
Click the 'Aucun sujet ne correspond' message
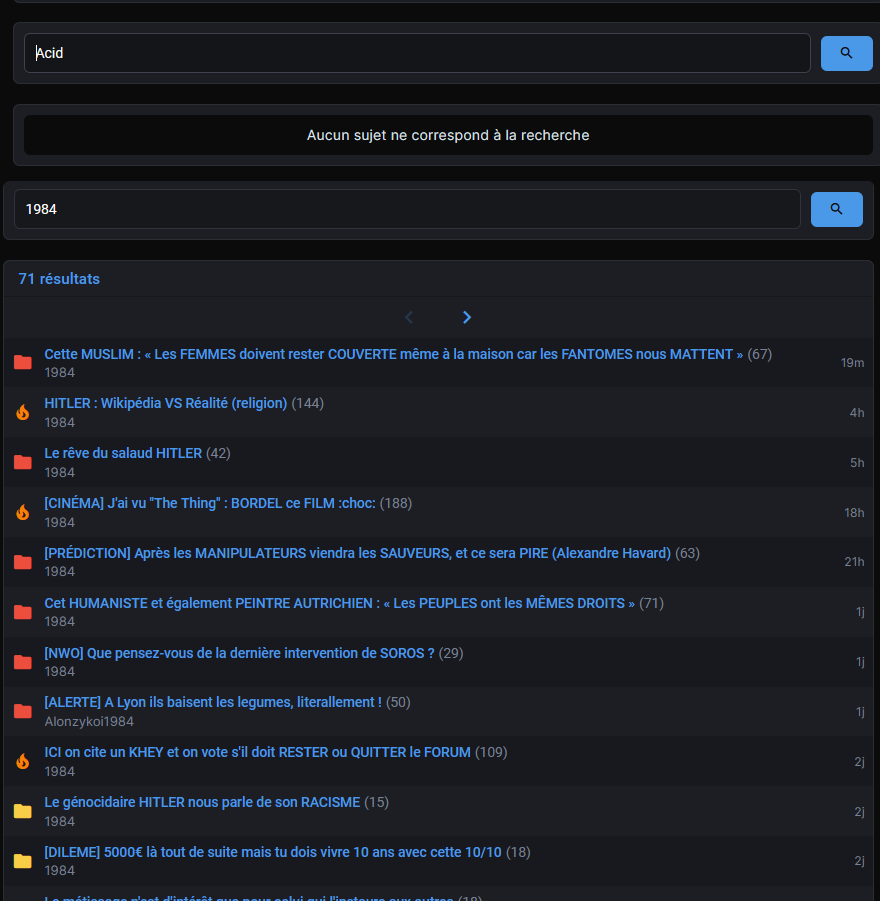tap(448, 135)
